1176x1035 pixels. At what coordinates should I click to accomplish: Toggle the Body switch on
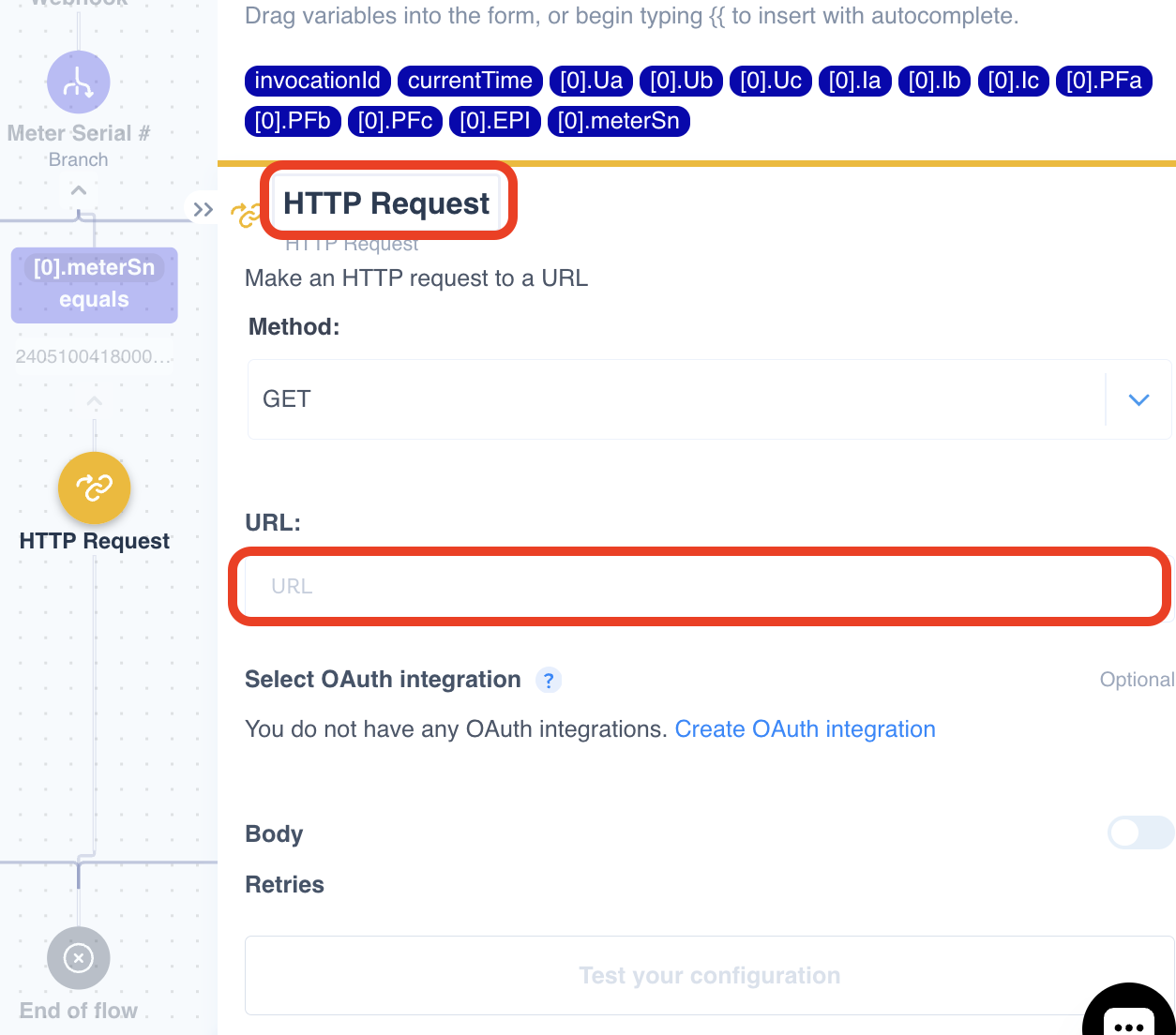1139,832
